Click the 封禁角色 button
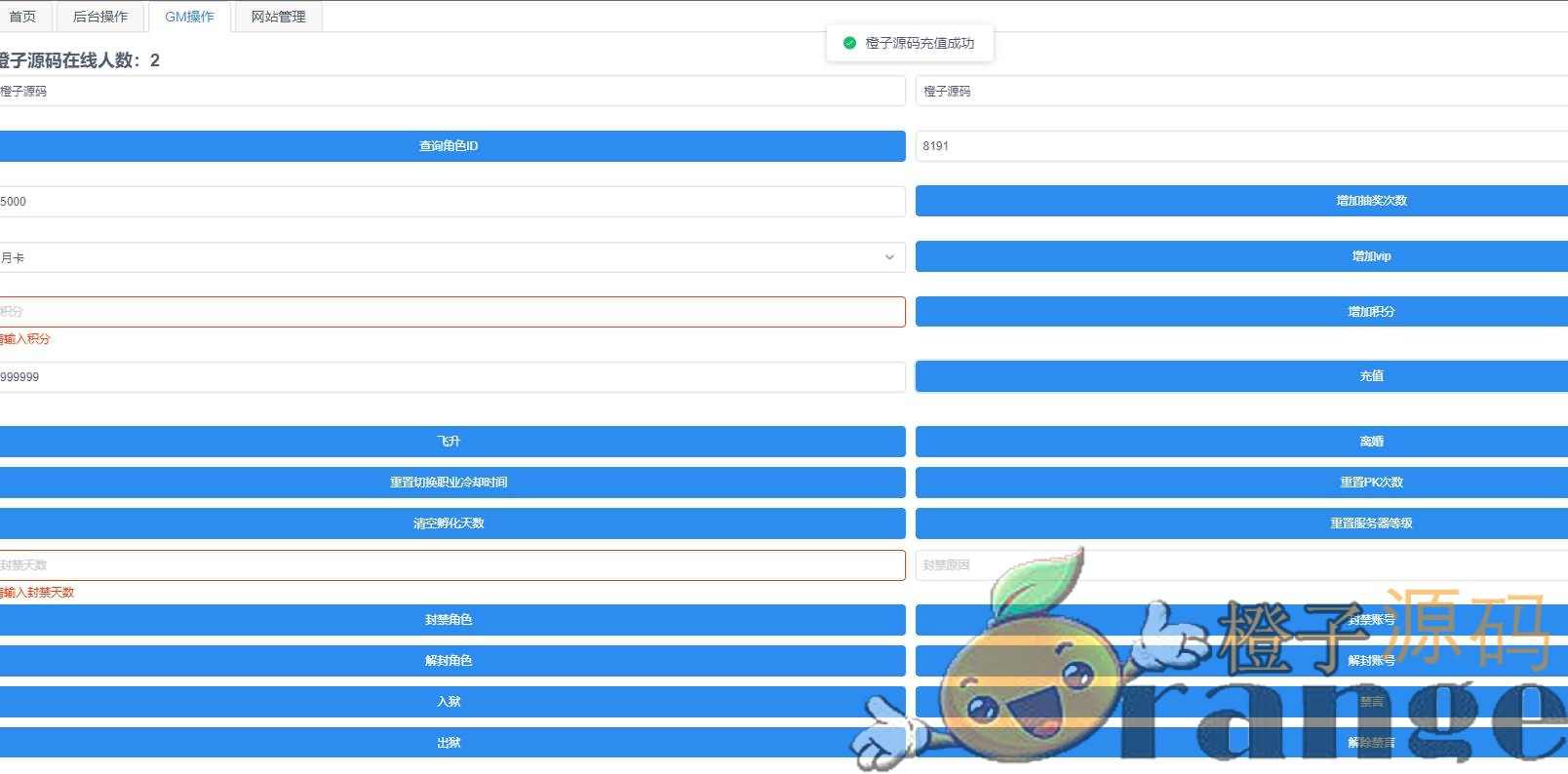This screenshot has width=1568, height=774. (450, 620)
